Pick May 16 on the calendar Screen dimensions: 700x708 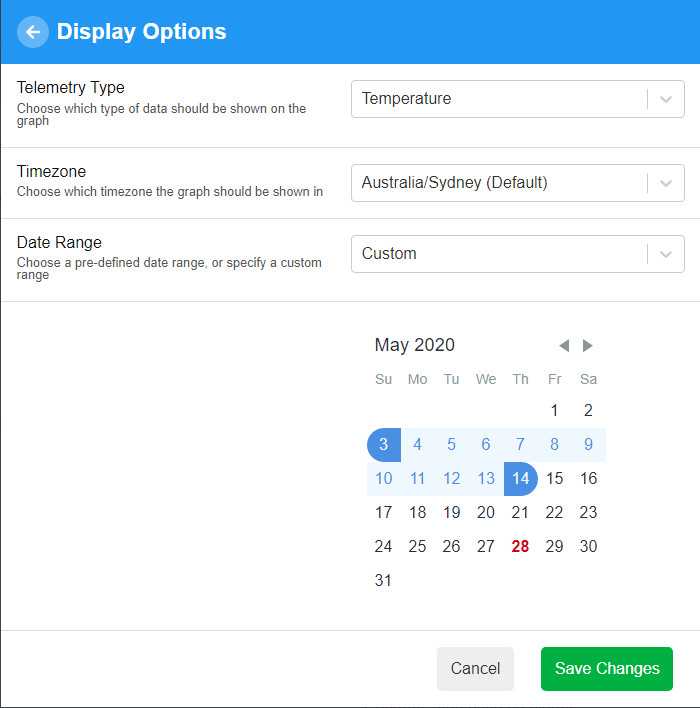pos(588,479)
